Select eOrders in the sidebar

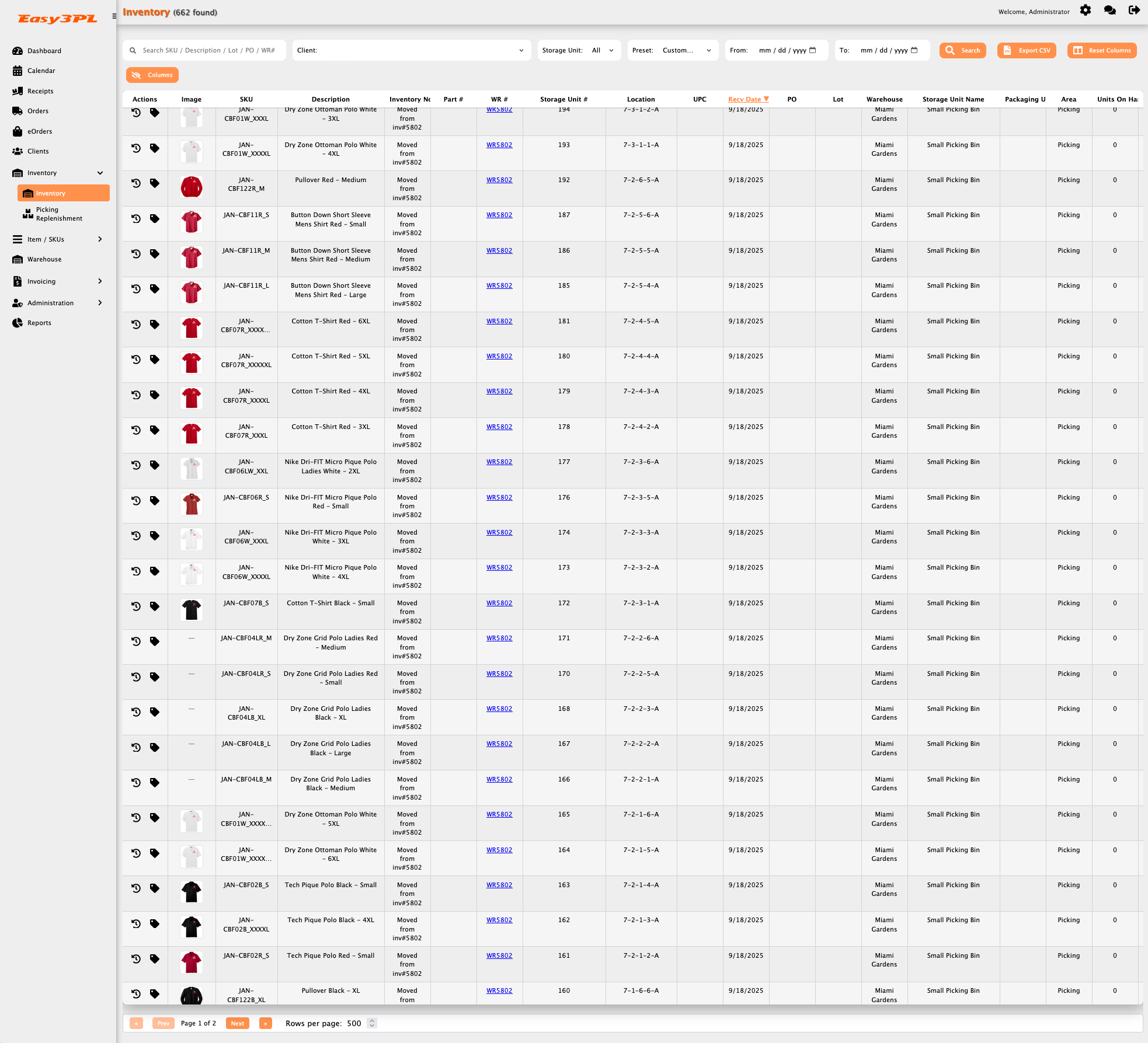pos(39,131)
